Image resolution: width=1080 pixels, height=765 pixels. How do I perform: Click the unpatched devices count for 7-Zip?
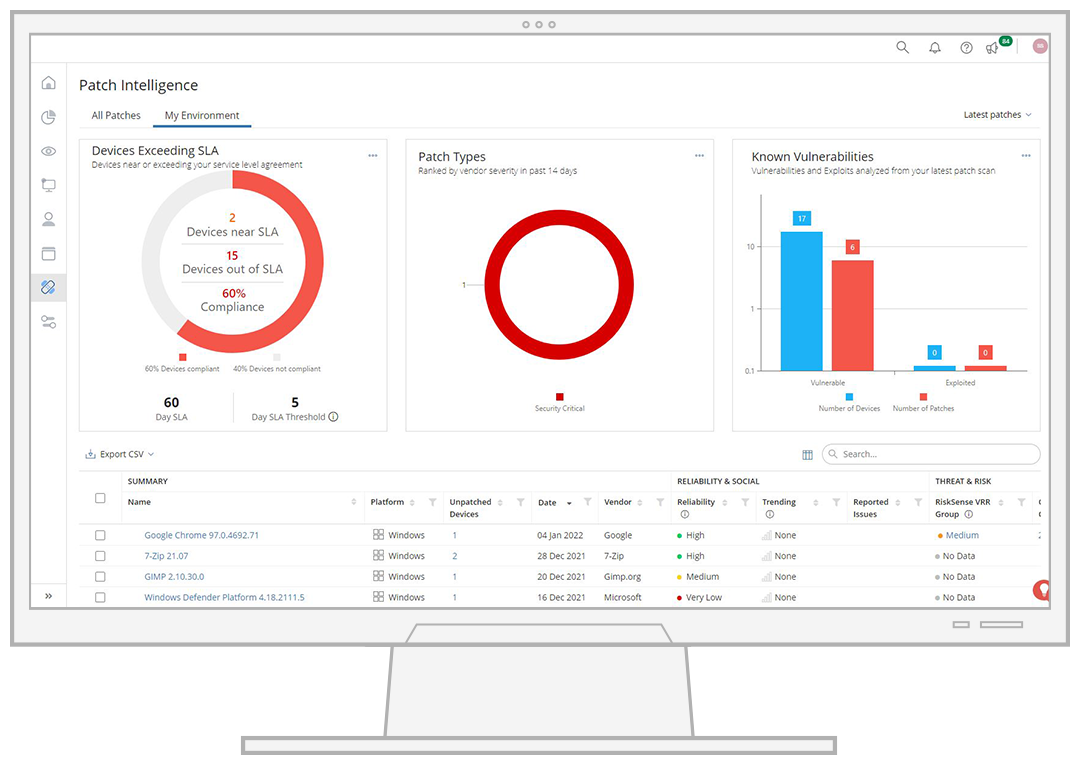pyautogui.click(x=455, y=556)
